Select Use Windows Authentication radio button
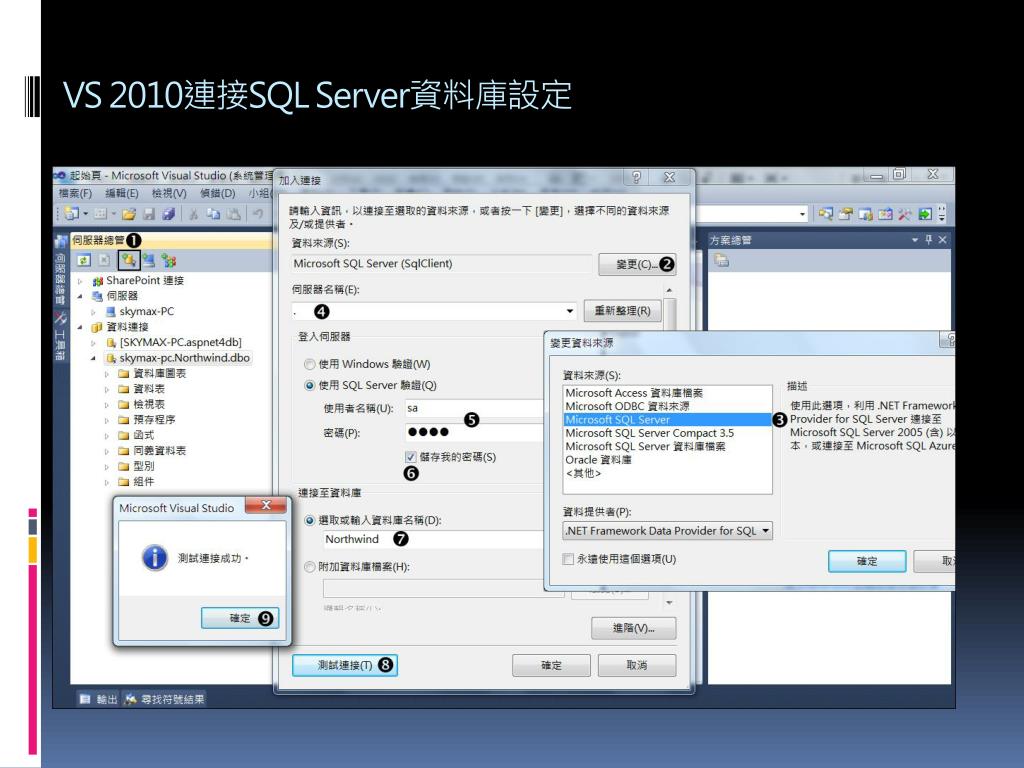This screenshot has width=1024, height=768. [310, 364]
